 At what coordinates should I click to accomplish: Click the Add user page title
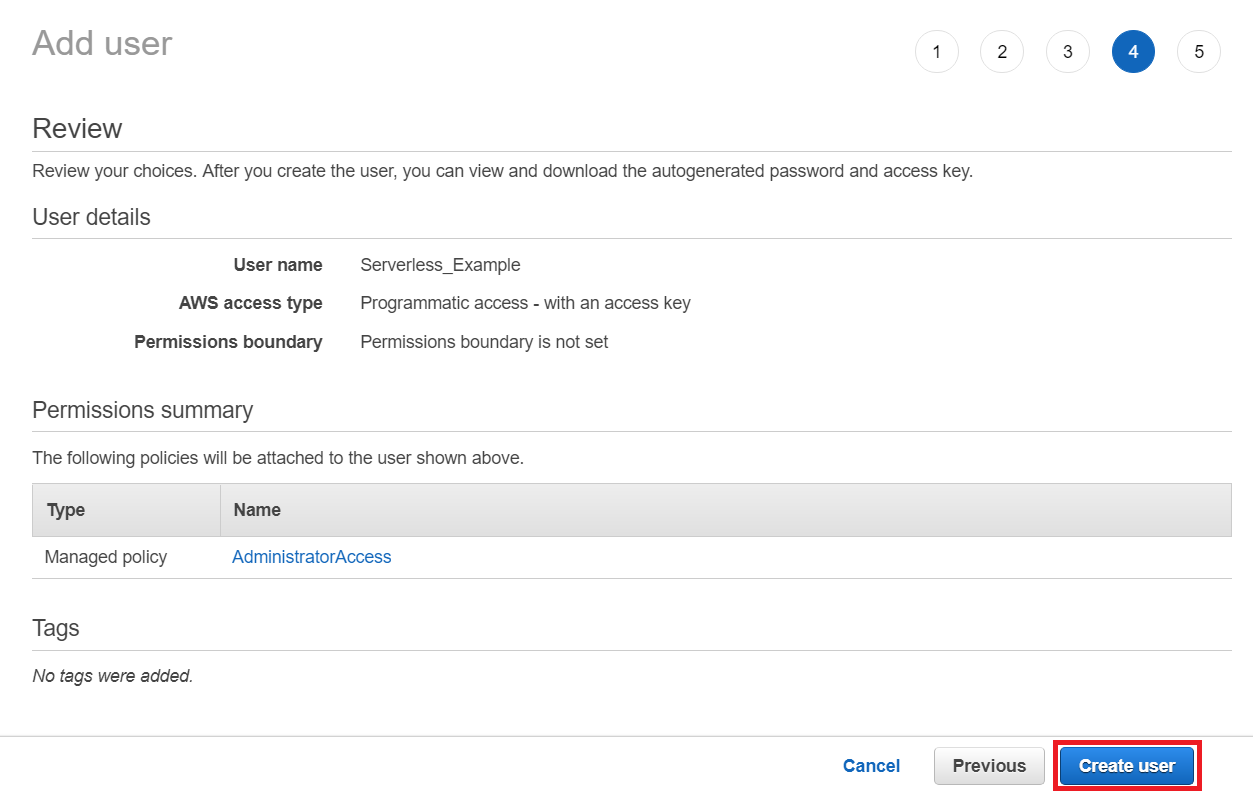(102, 43)
